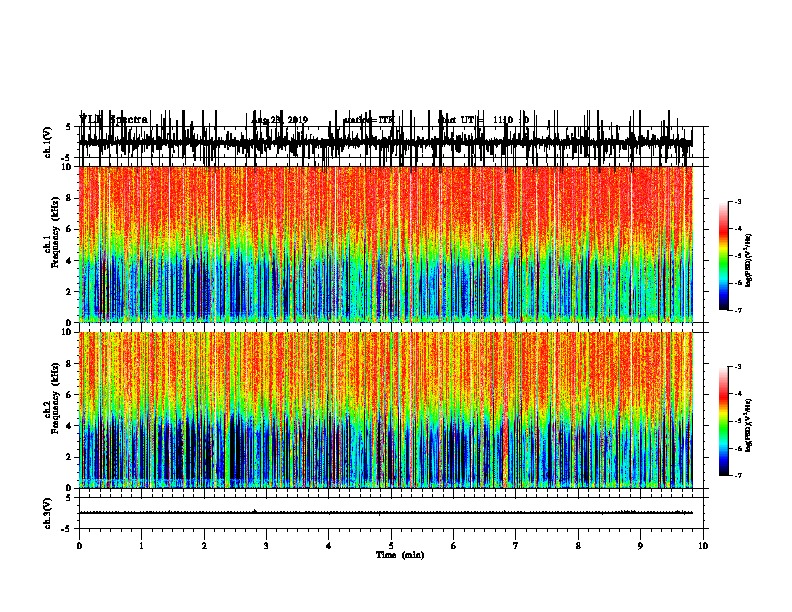Click the '9' time axis tick label

click(x=640, y=546)
